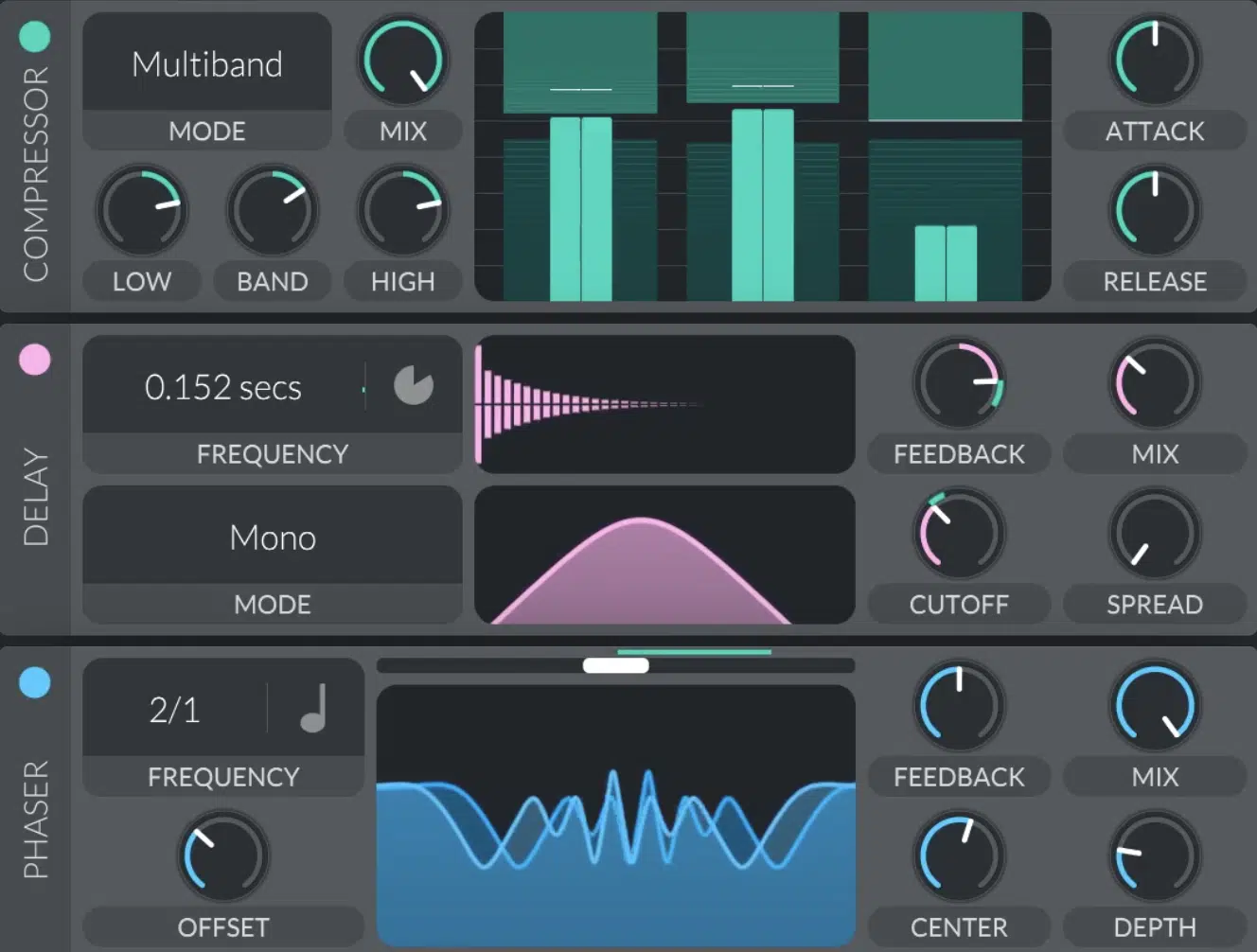
Task: Click the Phaser waveform display
Action: (616, 816)
